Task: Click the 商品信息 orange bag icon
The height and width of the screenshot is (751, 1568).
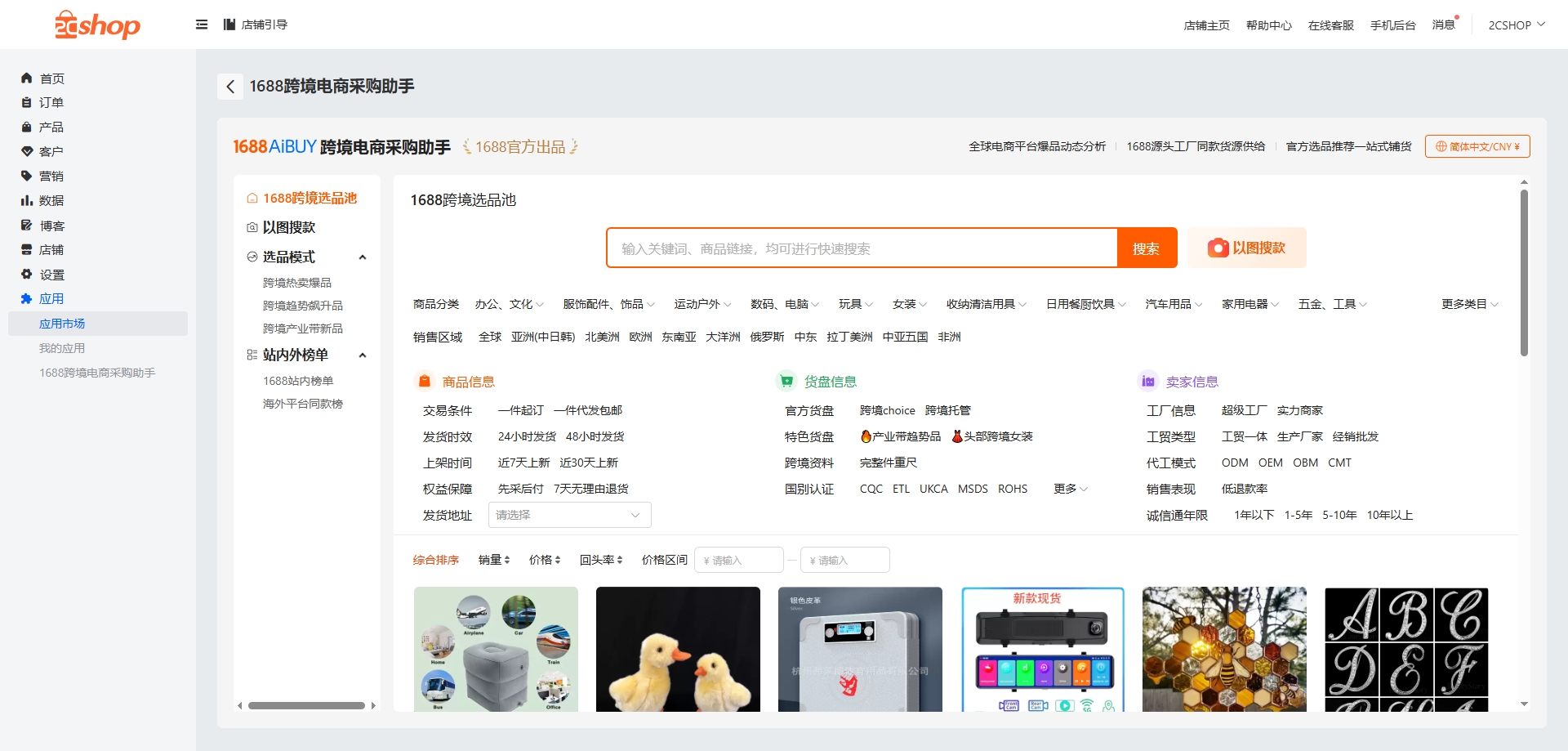Action: point(425,381)
